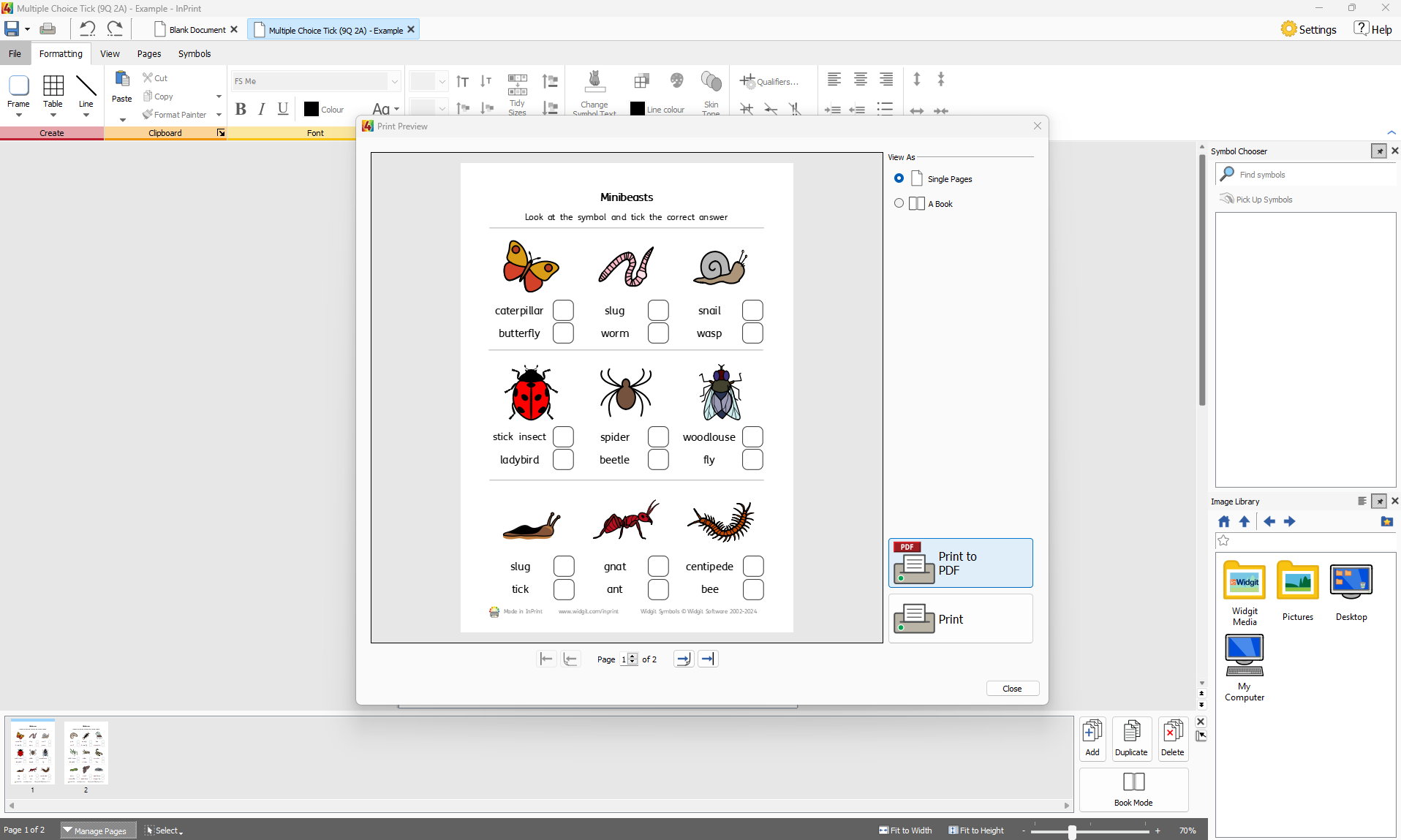
Task: Insert a Frame from the ribbon
Action: coord(18,95)
